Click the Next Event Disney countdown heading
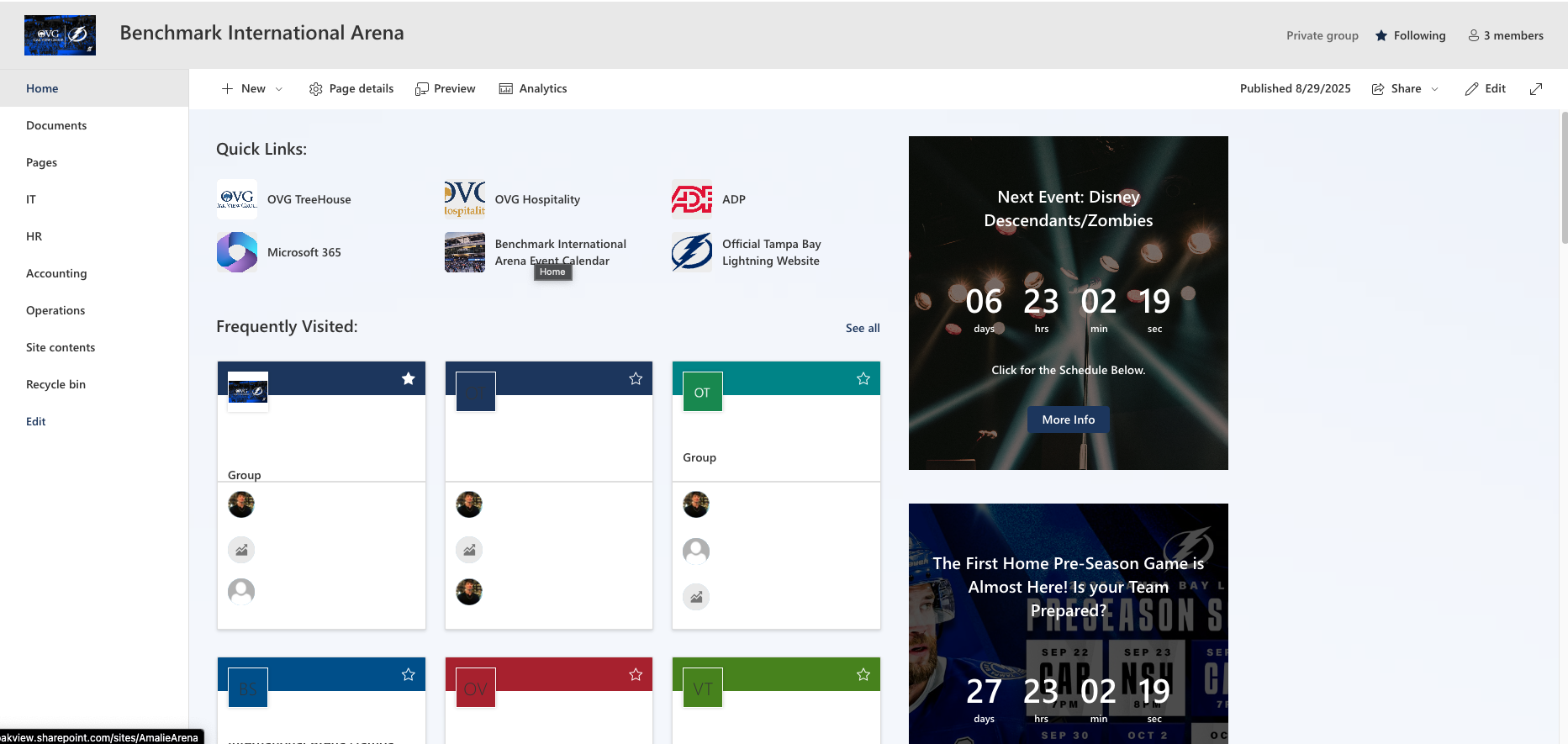Viewport: 1568px width, 744px height. click(1069, 208)
